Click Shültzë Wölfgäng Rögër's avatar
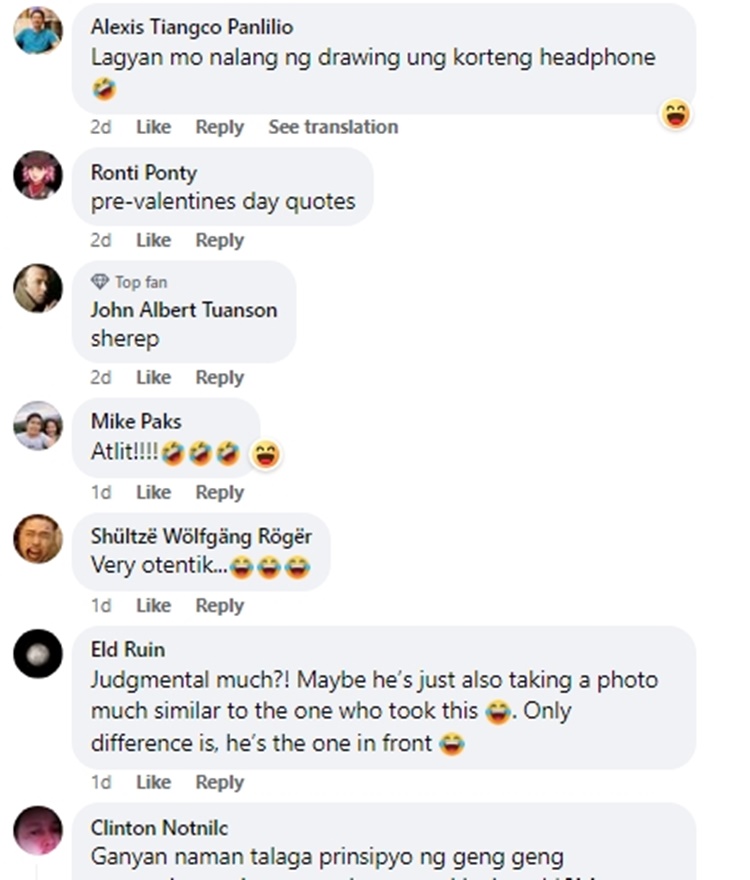The image size is (750, 880). (x=38, y=540)
